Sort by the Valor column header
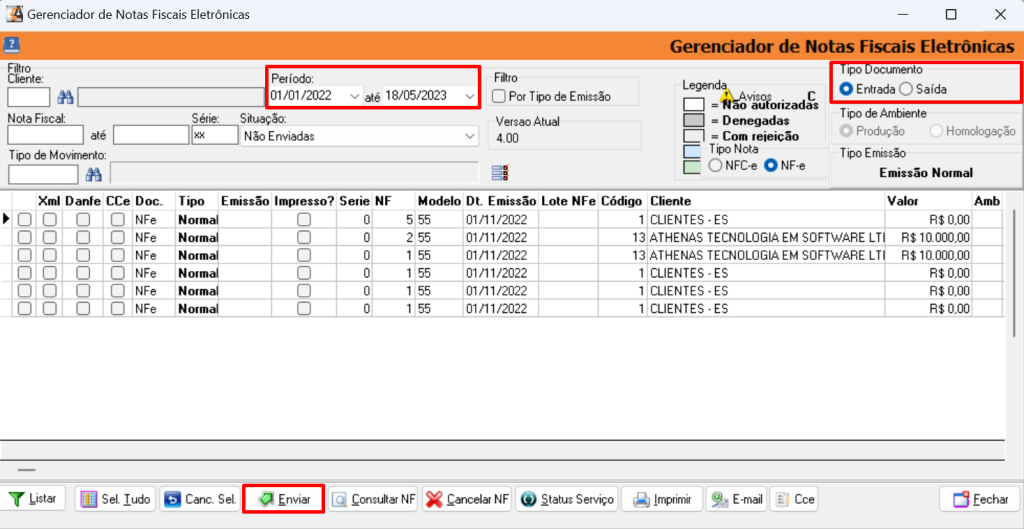The image size is (1024, 529). click(928, 200)
